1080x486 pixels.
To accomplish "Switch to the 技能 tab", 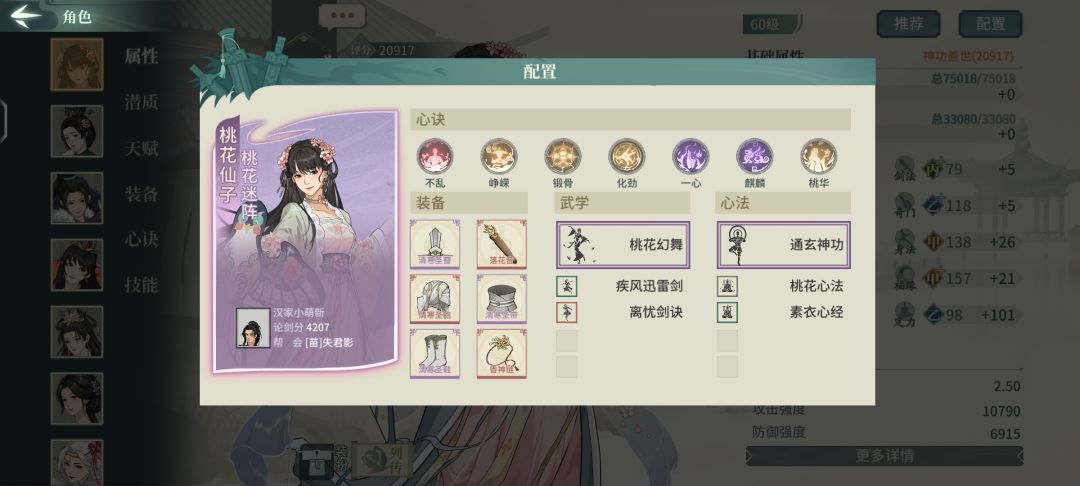I will 141,284.
